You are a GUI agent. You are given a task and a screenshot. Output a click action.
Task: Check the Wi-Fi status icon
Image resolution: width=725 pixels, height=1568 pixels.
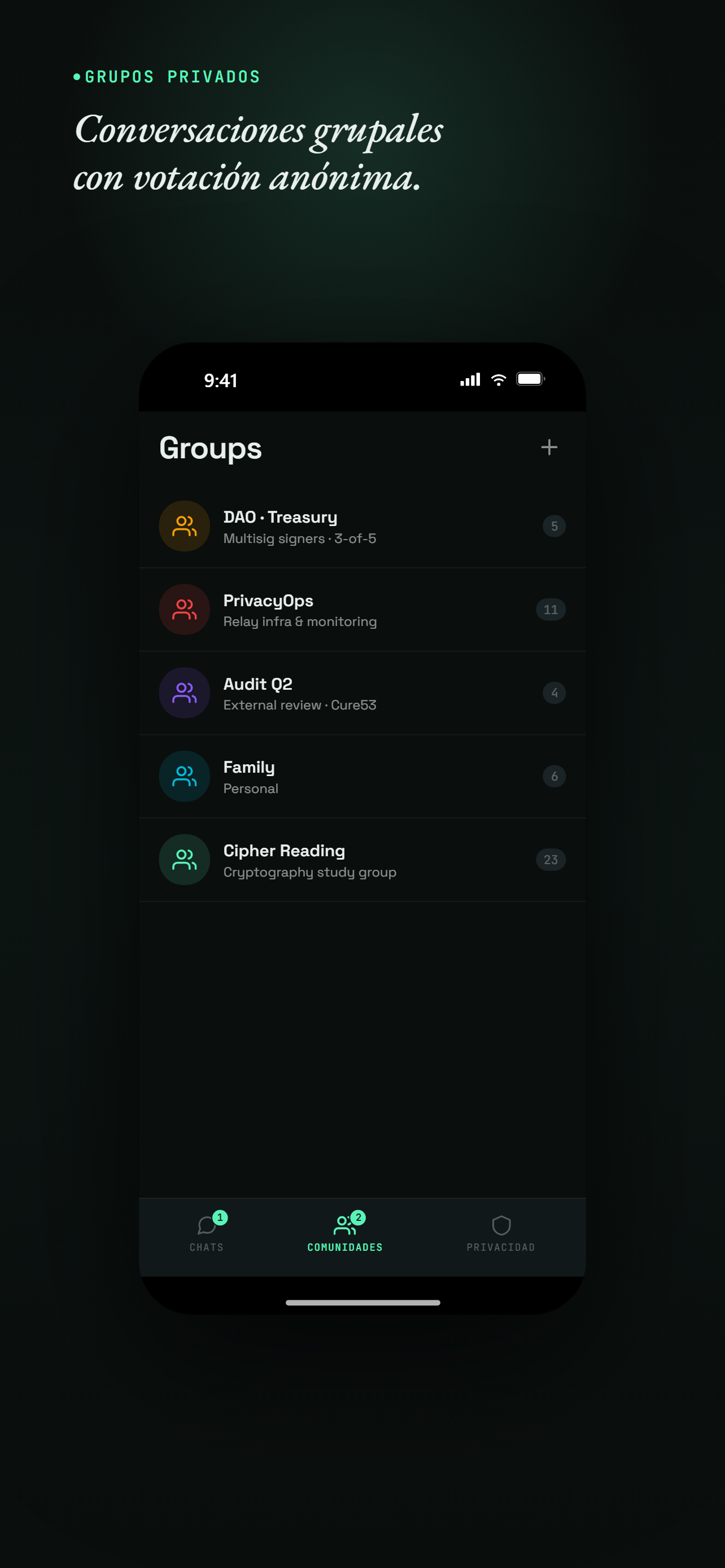tap(499, 380)
